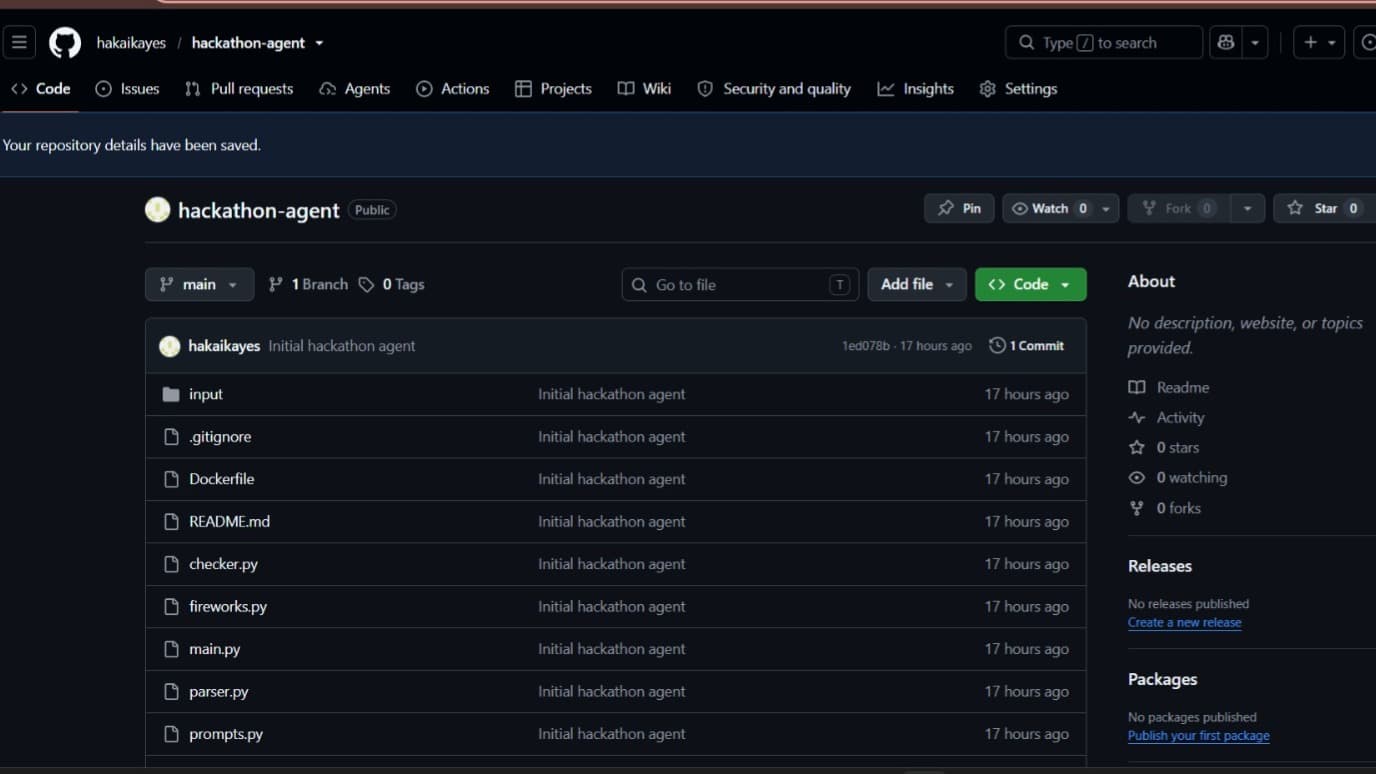The height and width of the screenshot is (774, 1376).
Task: Open checker.py file
Action: pyautogui.click(x=224, y=564)
